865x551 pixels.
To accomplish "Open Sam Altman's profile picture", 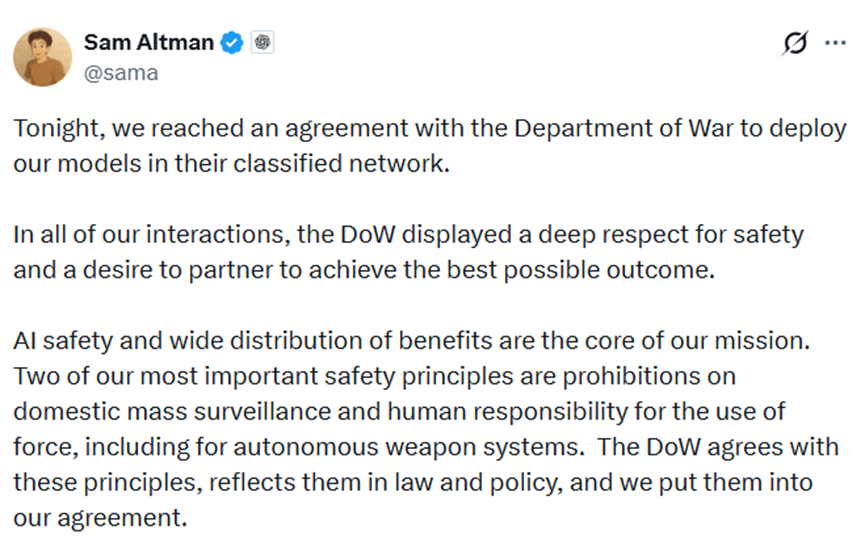I will click(x=42, y=56).
